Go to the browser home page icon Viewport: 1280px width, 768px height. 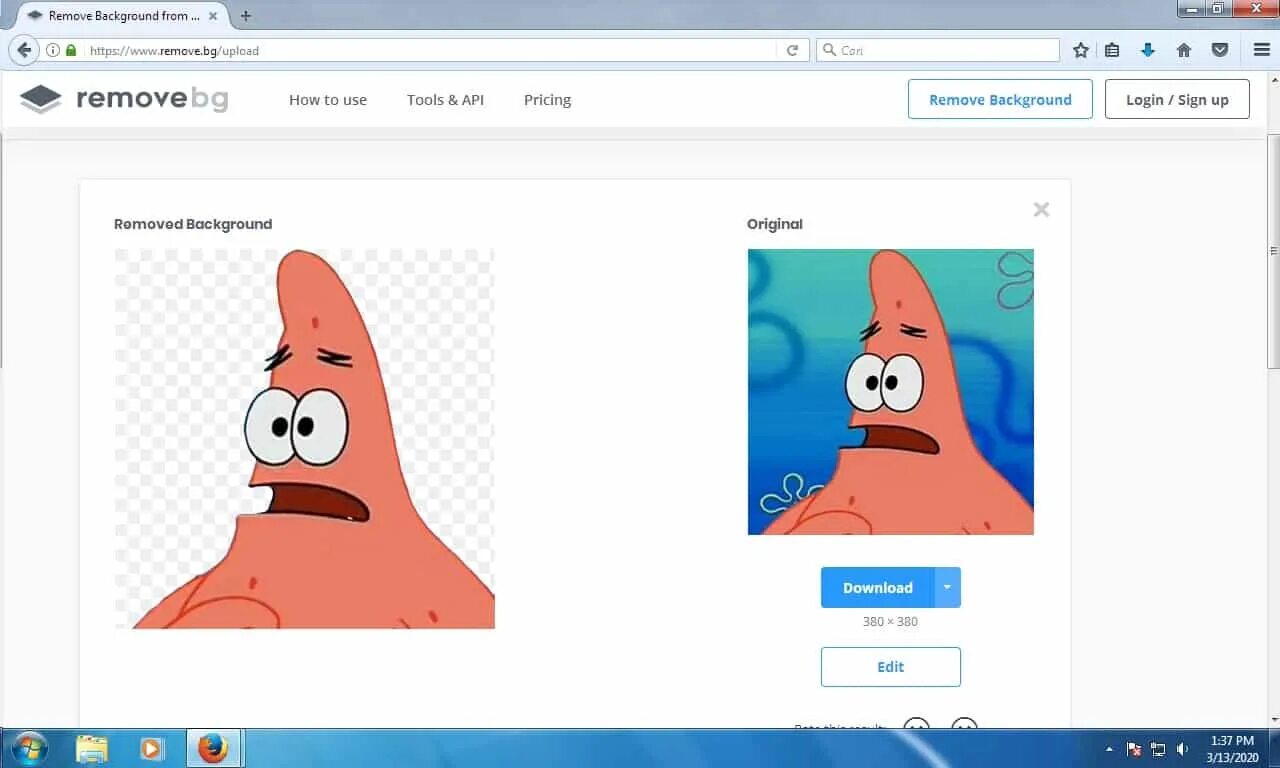(1184, 50)
